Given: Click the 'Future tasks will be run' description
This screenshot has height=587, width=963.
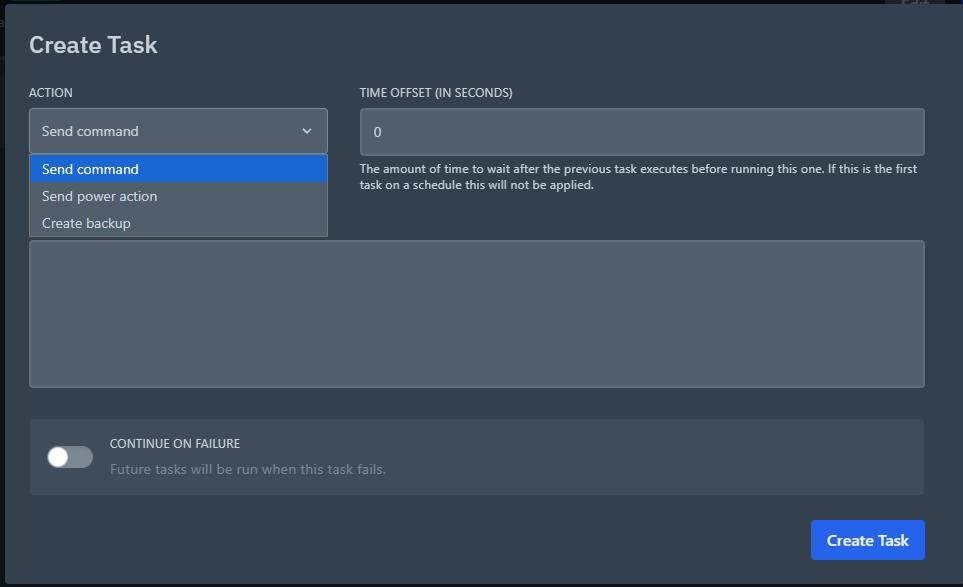Looking at the screenshot, I should pyautogui.click(x=247, y=469).
